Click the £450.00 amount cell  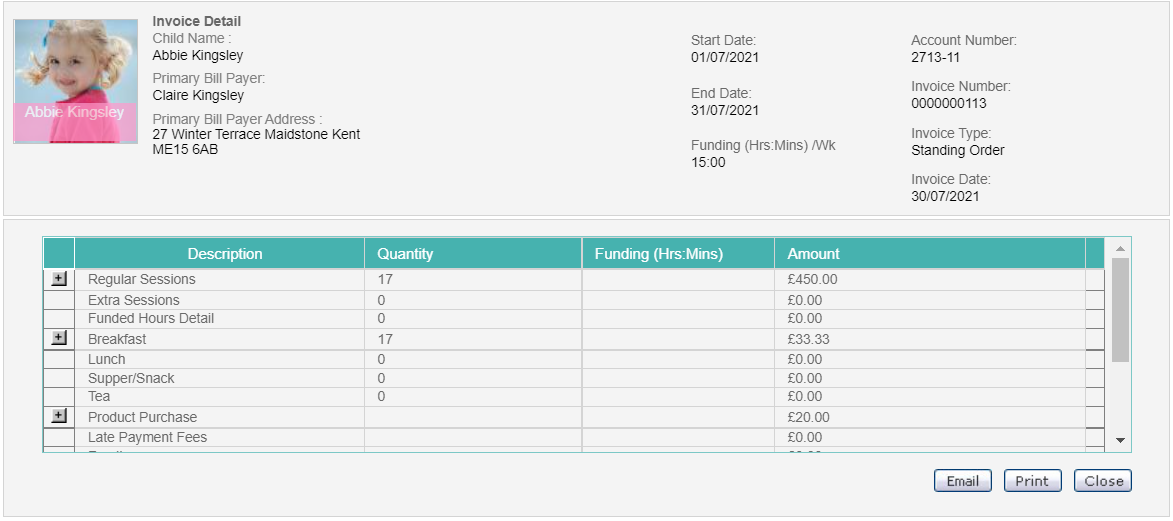[x=930, y=279]
